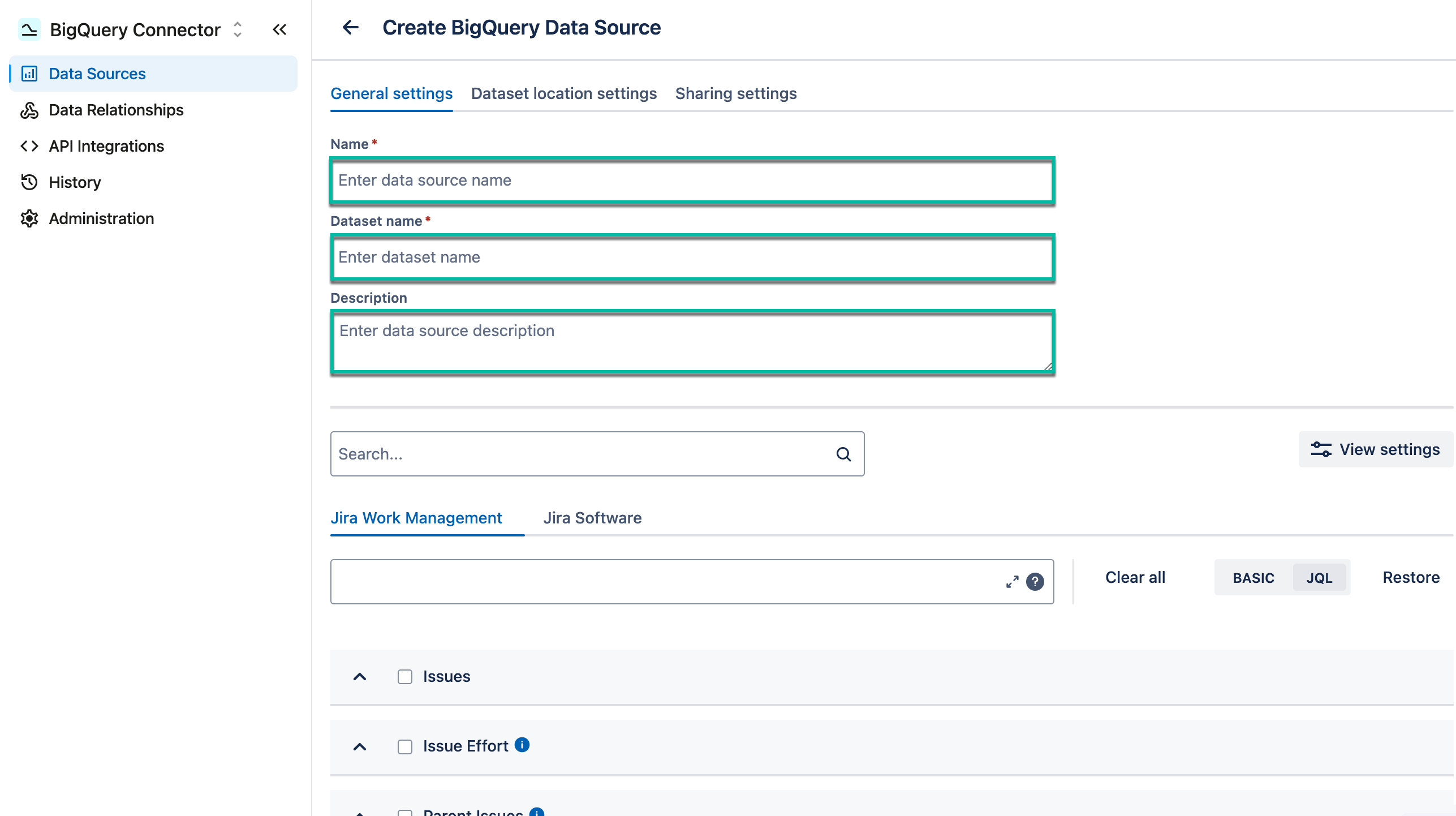Click the data source Name field
Image resolution: width=1456 pixels, height=816 pixels.
[691, 180]
